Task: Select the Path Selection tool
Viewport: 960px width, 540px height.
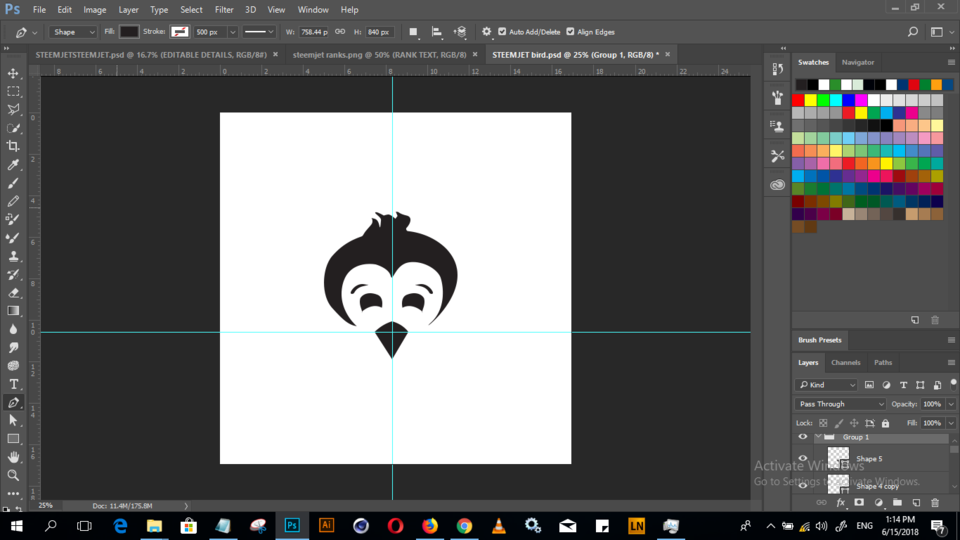Action: [x=13, y=421]
